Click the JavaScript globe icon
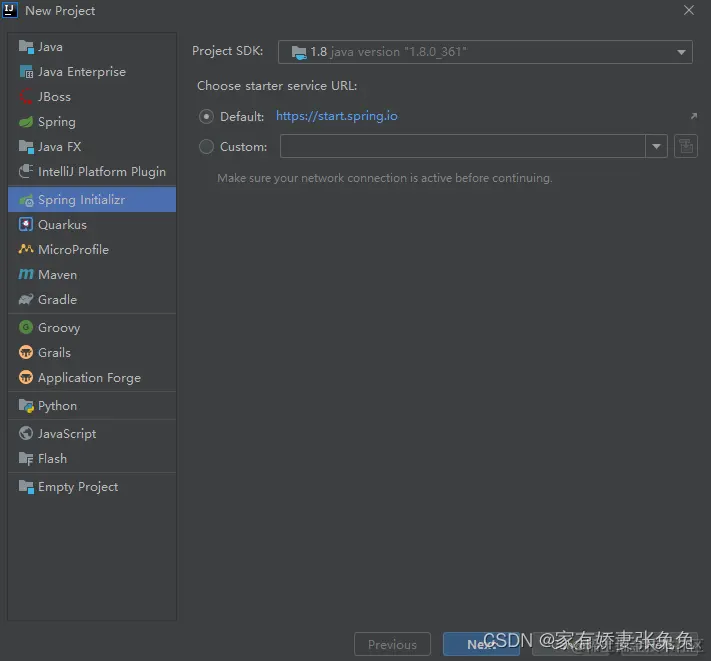The height and width of the screenshot is (661, 711). [x=26, y=433]
